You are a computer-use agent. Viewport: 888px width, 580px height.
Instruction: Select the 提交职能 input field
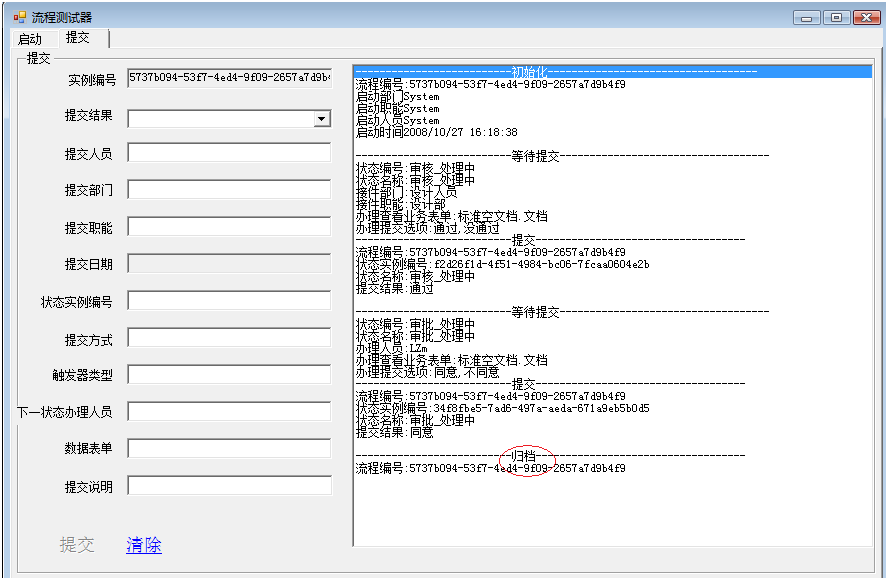tap(229, 227)
